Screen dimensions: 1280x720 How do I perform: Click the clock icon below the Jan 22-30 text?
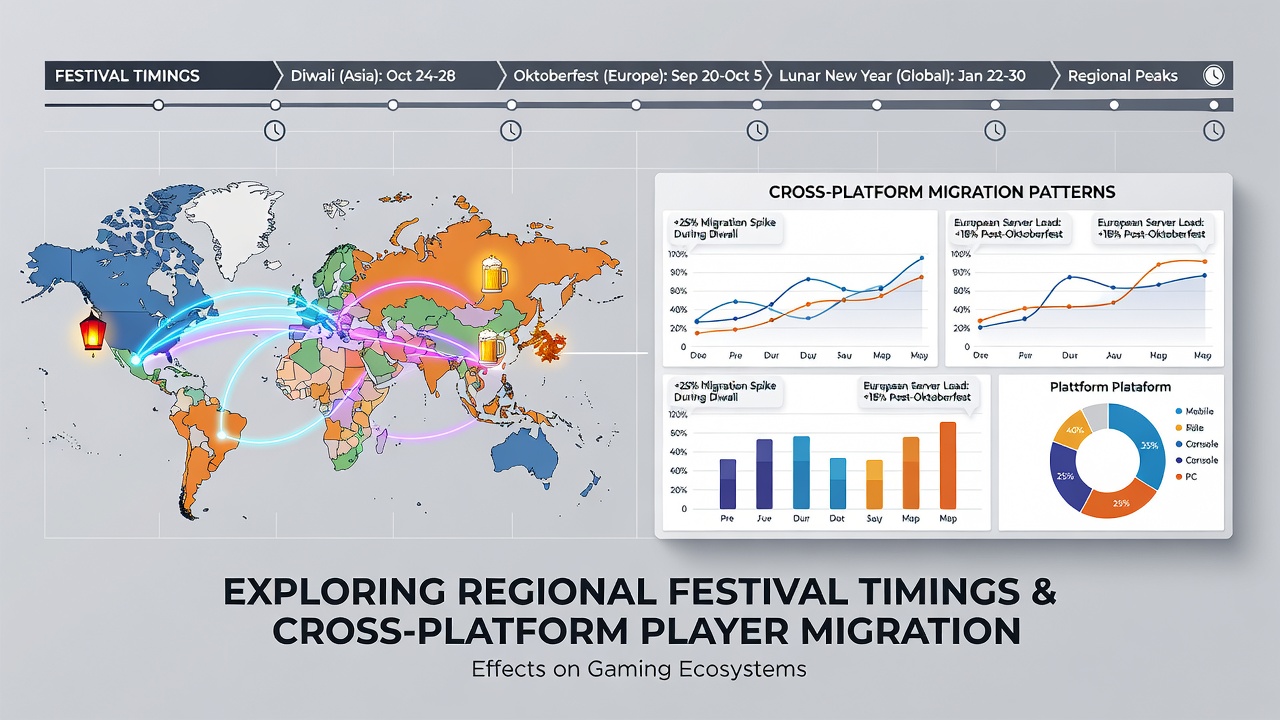994,130
